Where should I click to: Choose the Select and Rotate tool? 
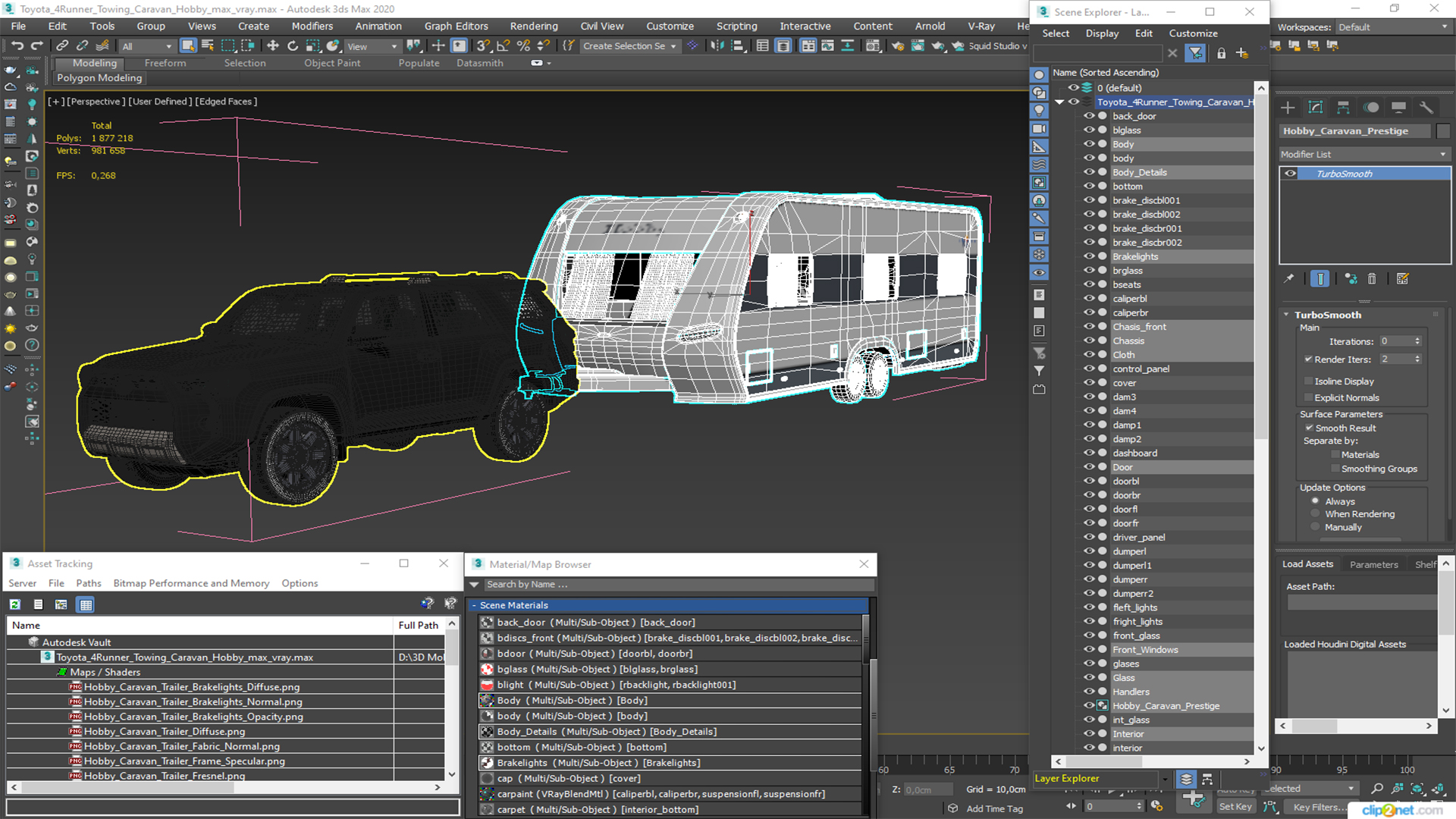point(293,45)
